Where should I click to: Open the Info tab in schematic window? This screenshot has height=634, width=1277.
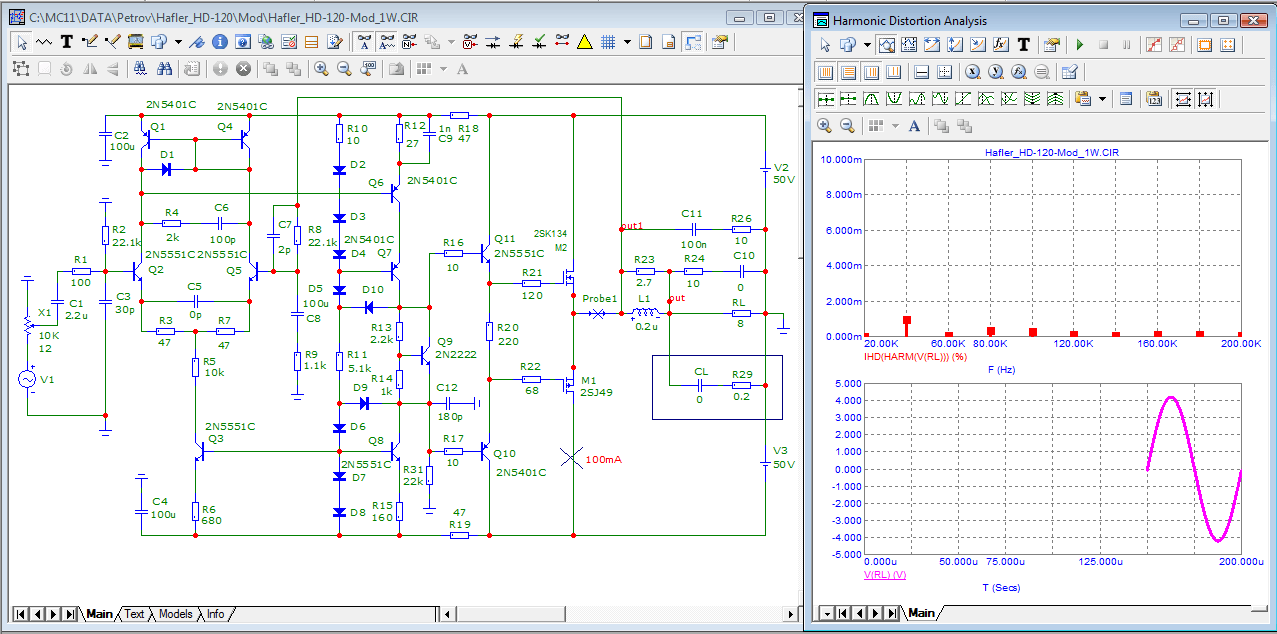pyautogui.click(x=215, y=614)
